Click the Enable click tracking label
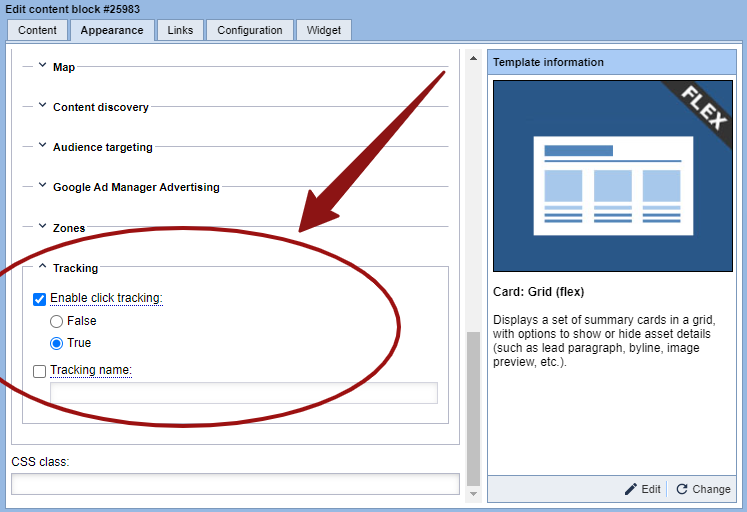The width and height of the screenshot is (747, 512). 106,298
